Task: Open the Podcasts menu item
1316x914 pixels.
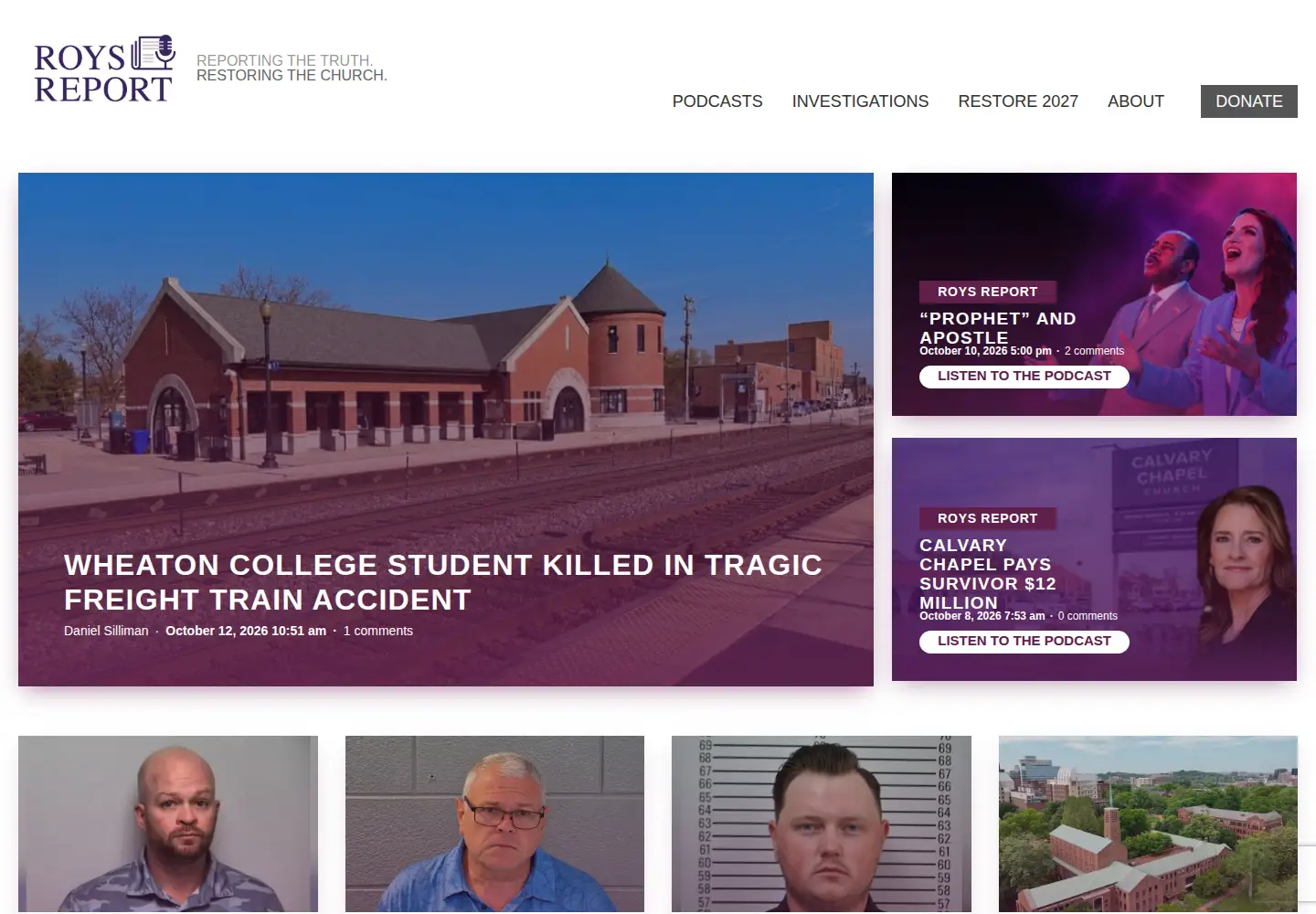Action: tap(717, 101)
